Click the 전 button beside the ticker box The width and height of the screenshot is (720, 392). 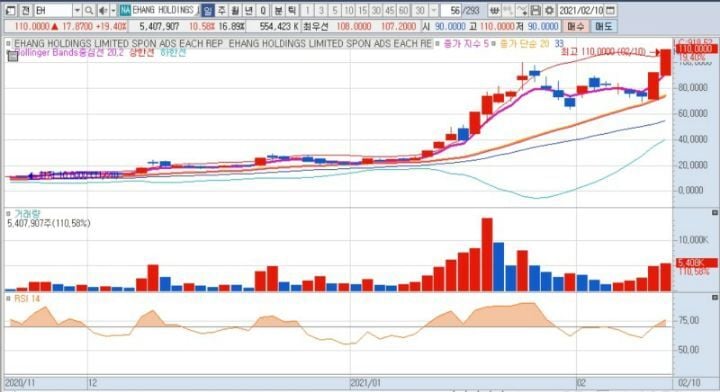click(x=26, y=10)
